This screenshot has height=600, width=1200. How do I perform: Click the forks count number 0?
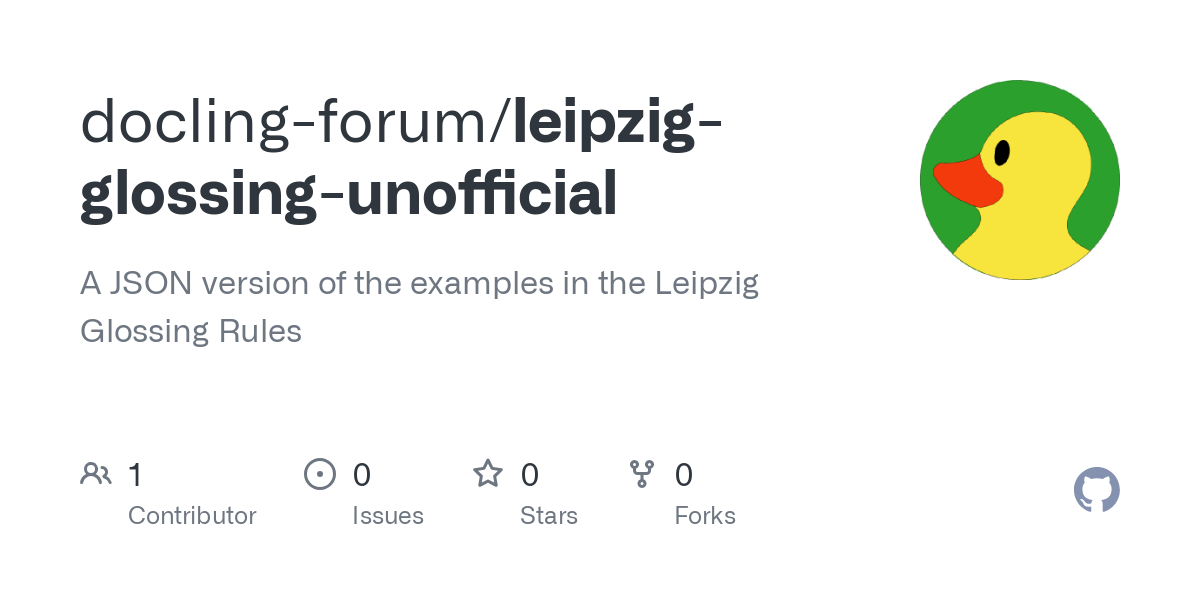coord(684,474)
